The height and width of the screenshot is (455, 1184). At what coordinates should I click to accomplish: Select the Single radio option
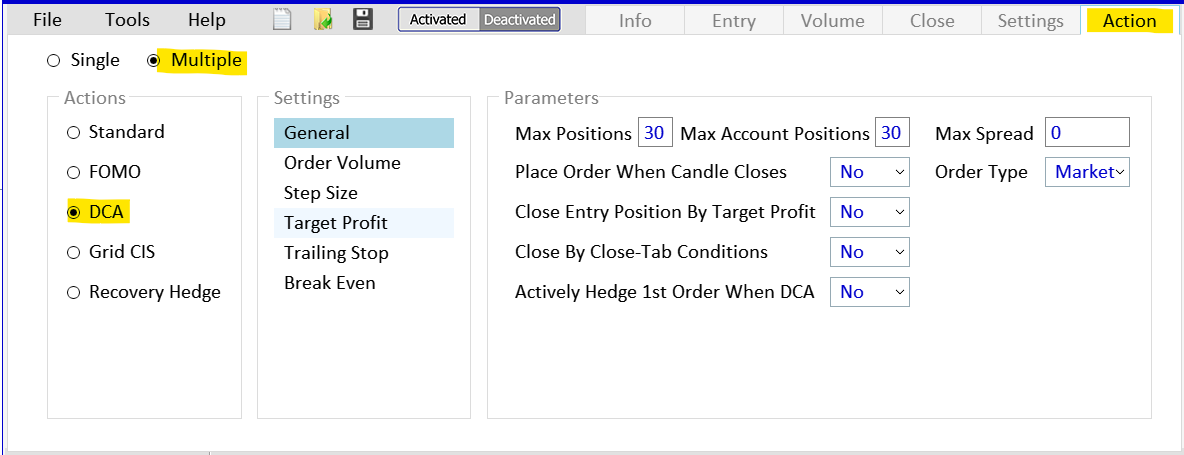[x=53, y=61]
